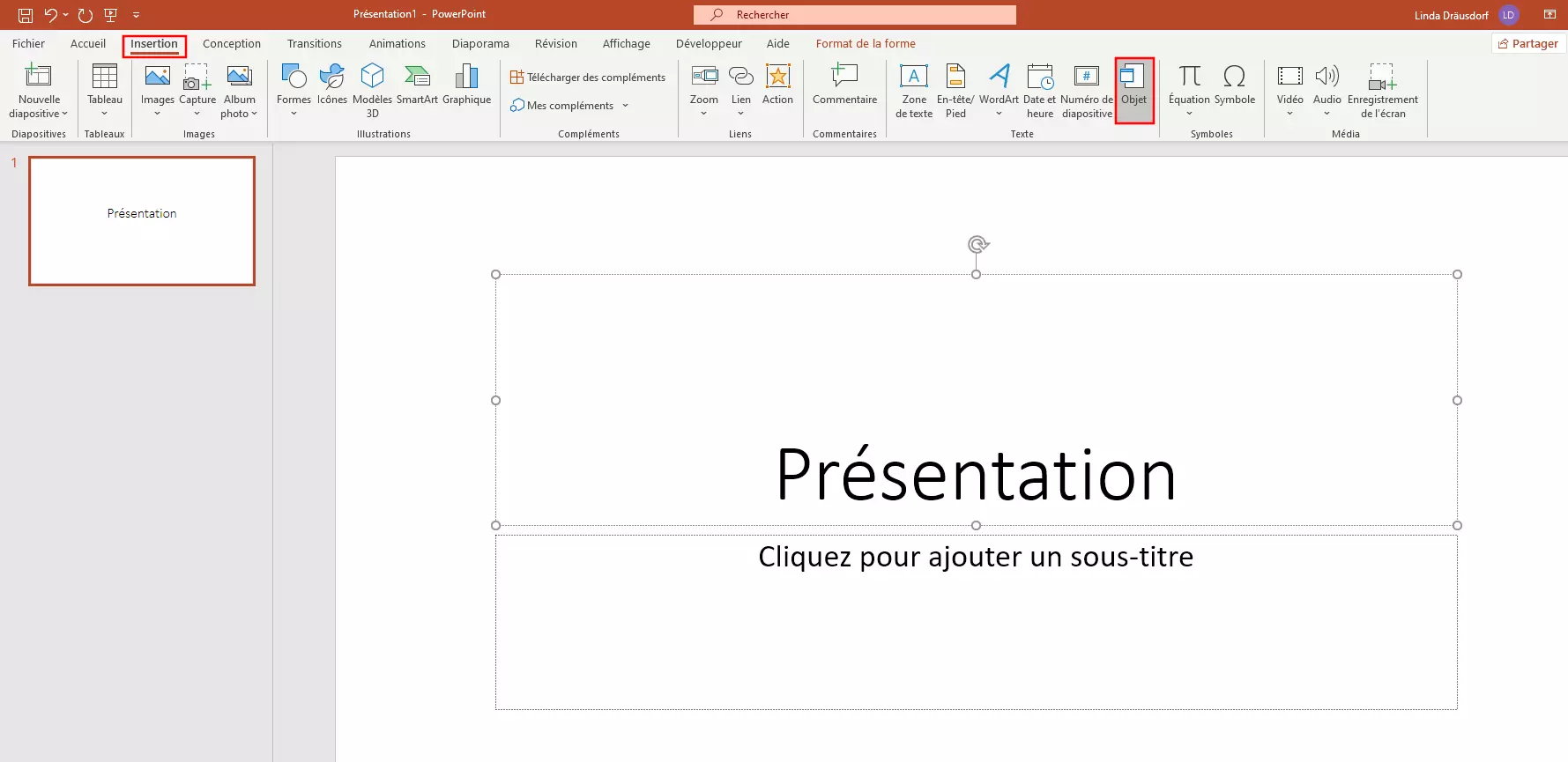Viewport: 1568px width, 762px height.
Task: Click the Capture screenshot icon
Action: click(x=197, y=76)
